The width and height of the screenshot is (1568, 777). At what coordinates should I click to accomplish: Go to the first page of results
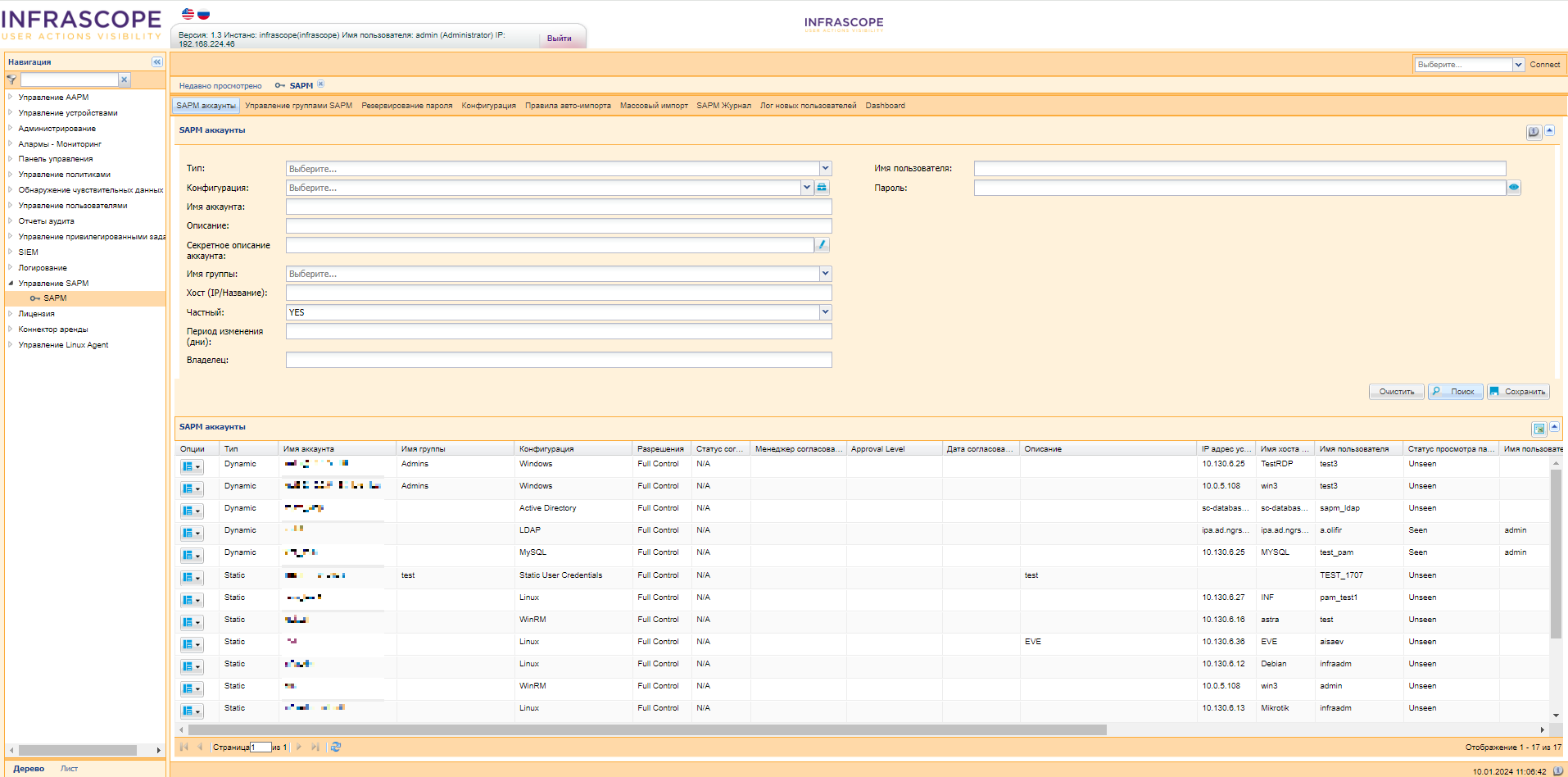pyautogui.click(x=184, y=747)
